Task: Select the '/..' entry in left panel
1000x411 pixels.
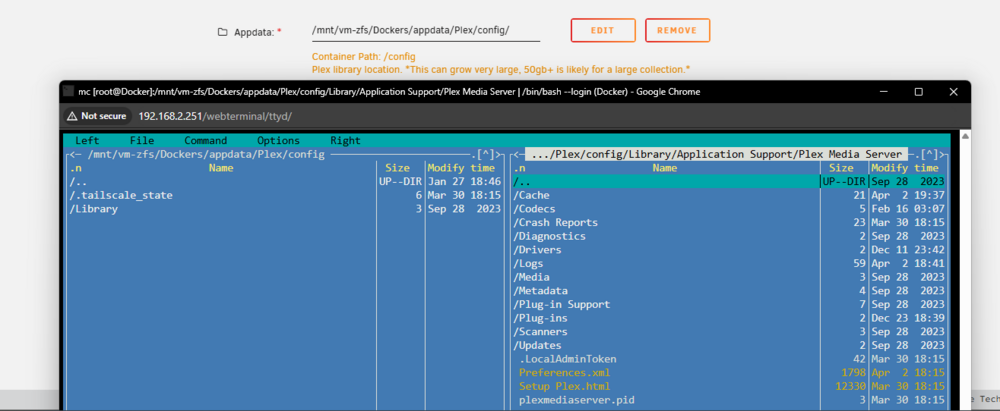Action: pos(284,182)
